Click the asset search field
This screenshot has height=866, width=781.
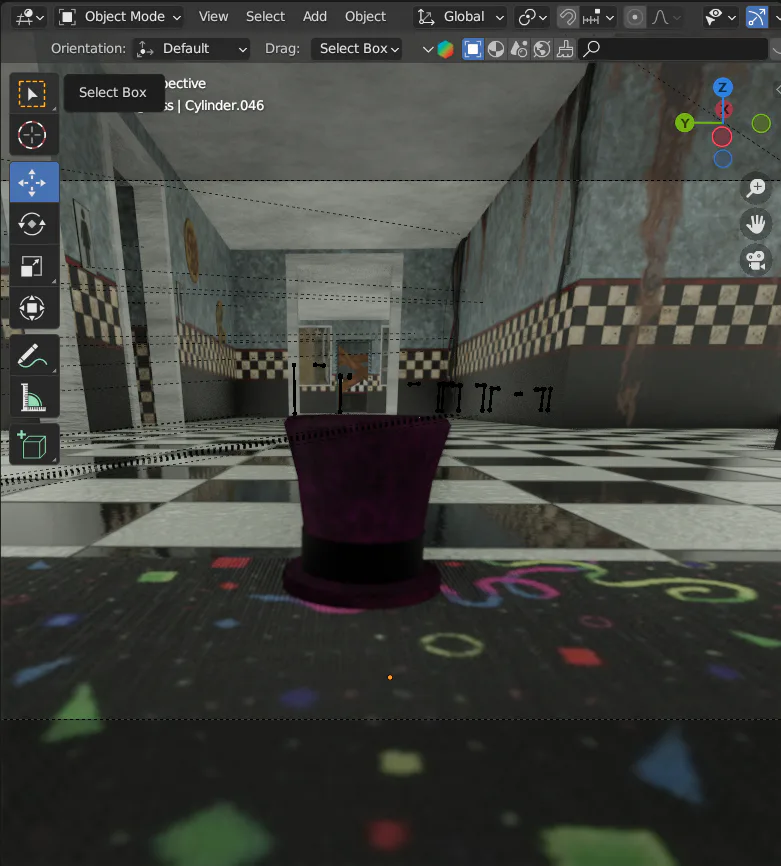(673, 49)
